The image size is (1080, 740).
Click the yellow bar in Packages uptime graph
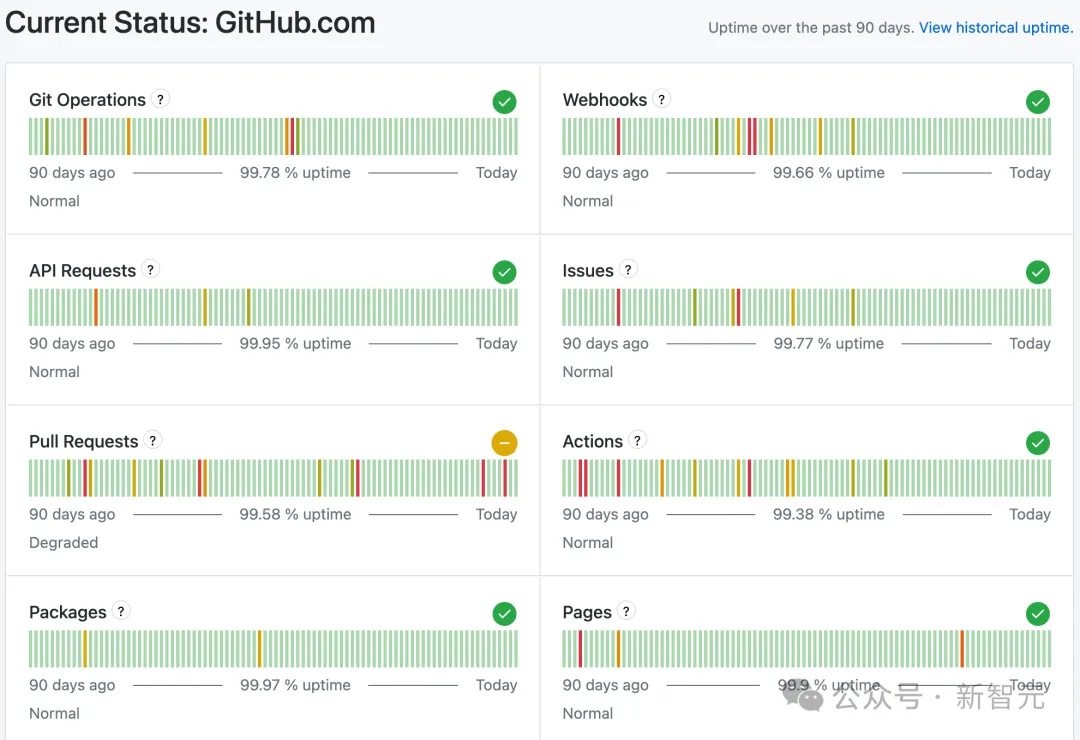pos(85,649)
